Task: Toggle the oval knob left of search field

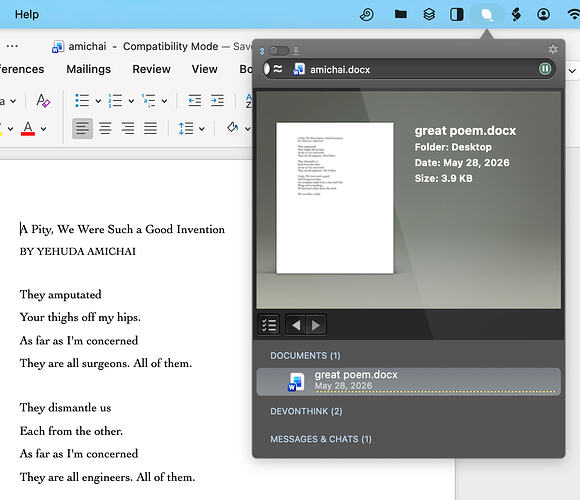Action: [267, 69]
